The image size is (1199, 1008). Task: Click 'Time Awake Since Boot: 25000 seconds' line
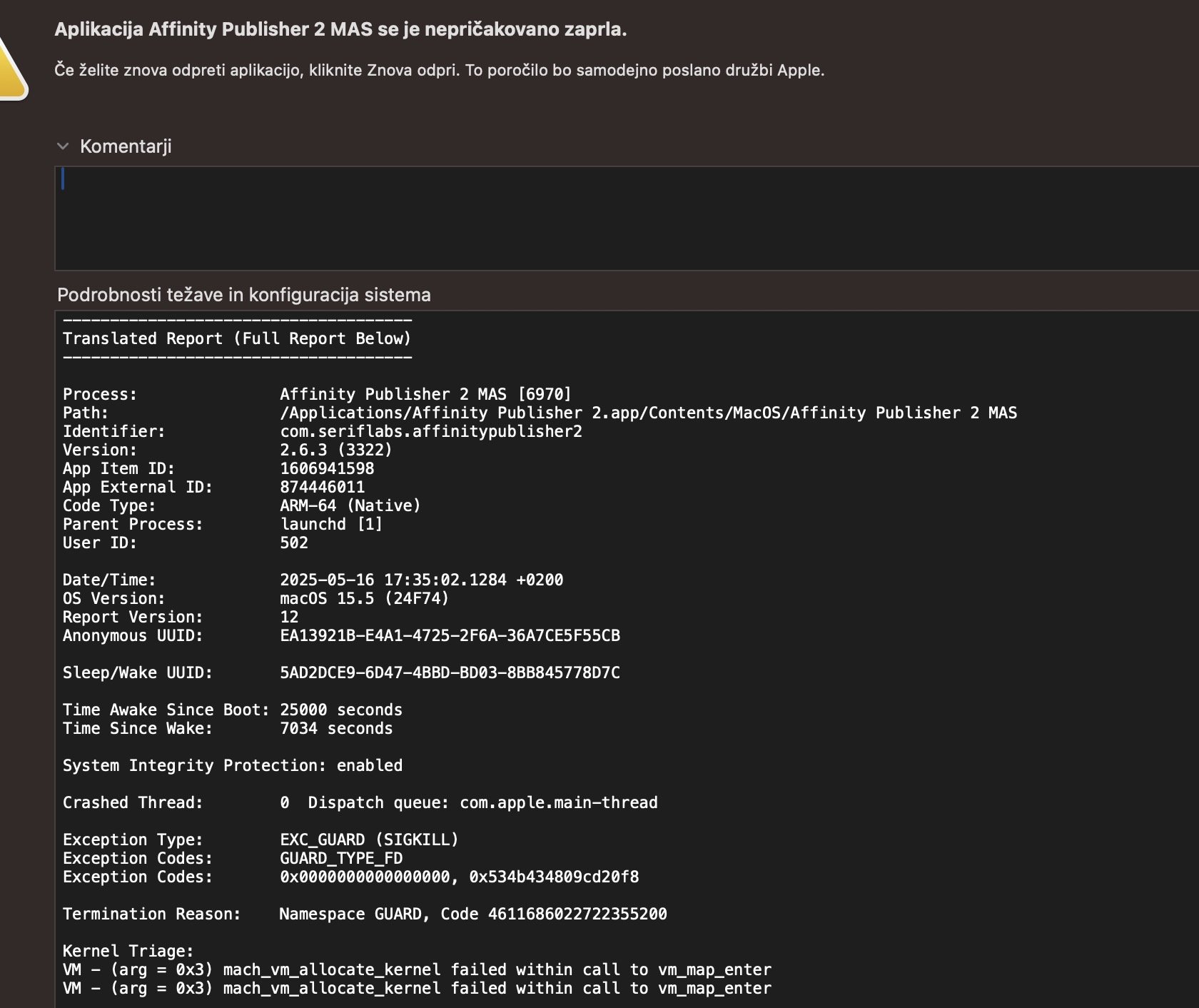[233, 710]
